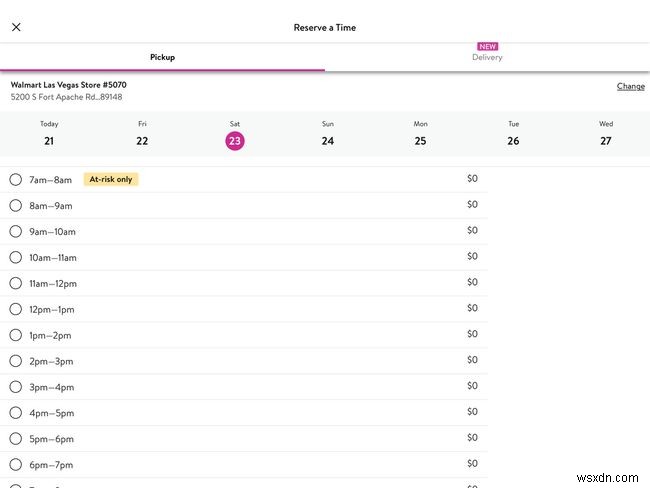Pick the 11am–12pm time slot

(x=16, y=283)
